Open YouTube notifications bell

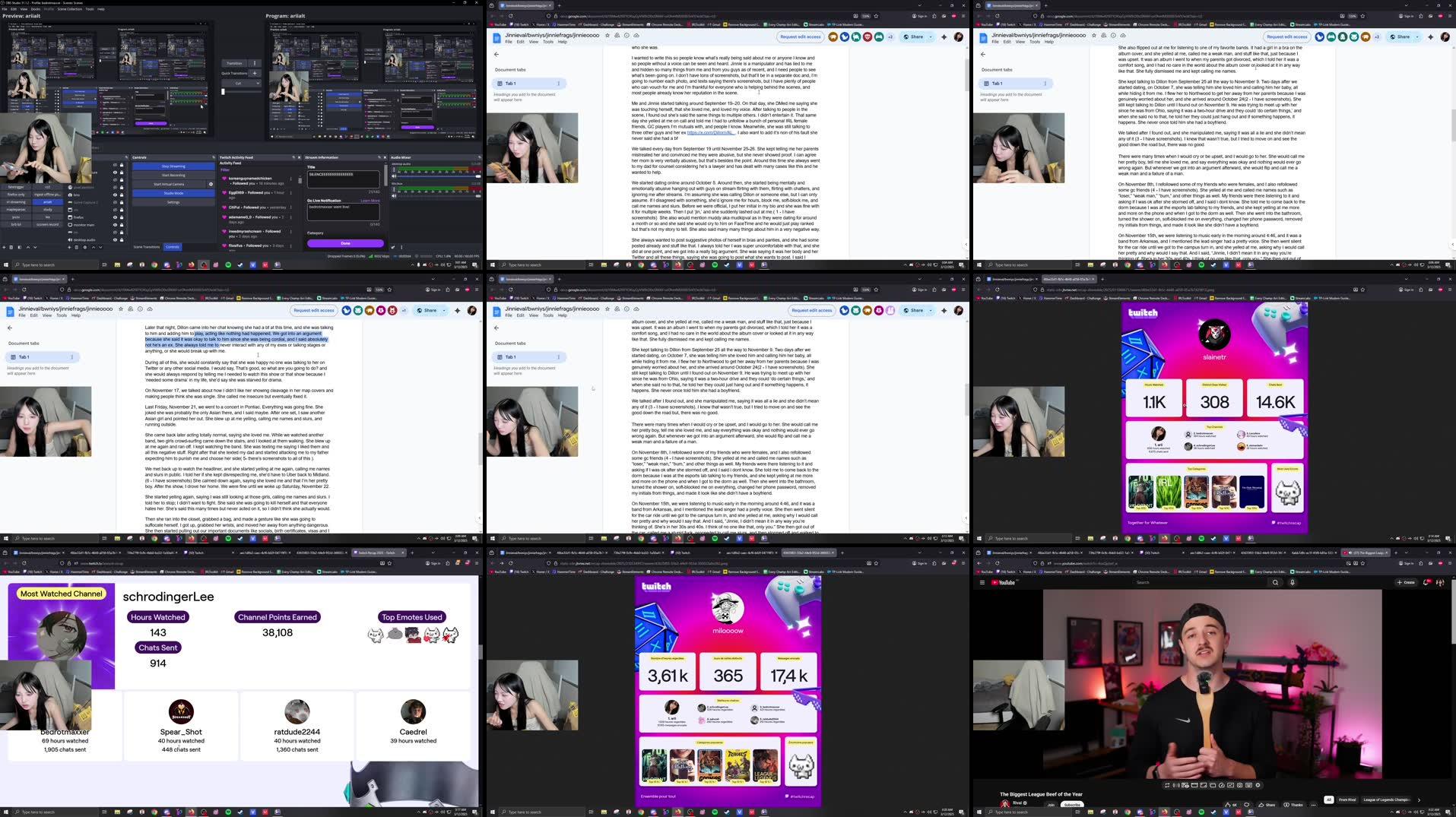1426,582
